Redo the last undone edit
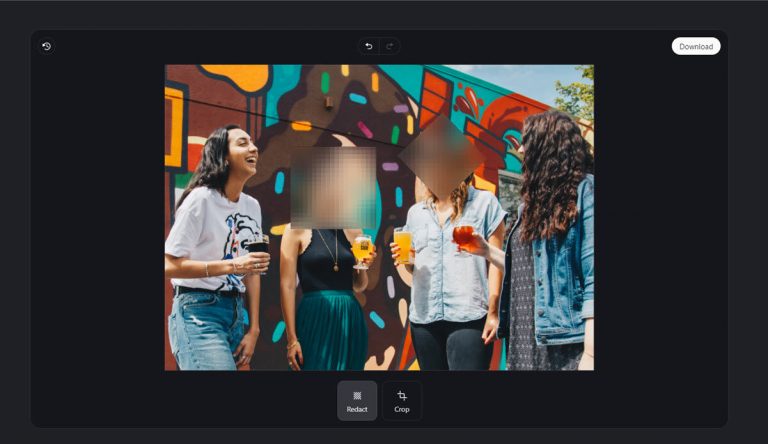This screenshot has height=444, width=768. pyautogui.click(x=390, y=46)
